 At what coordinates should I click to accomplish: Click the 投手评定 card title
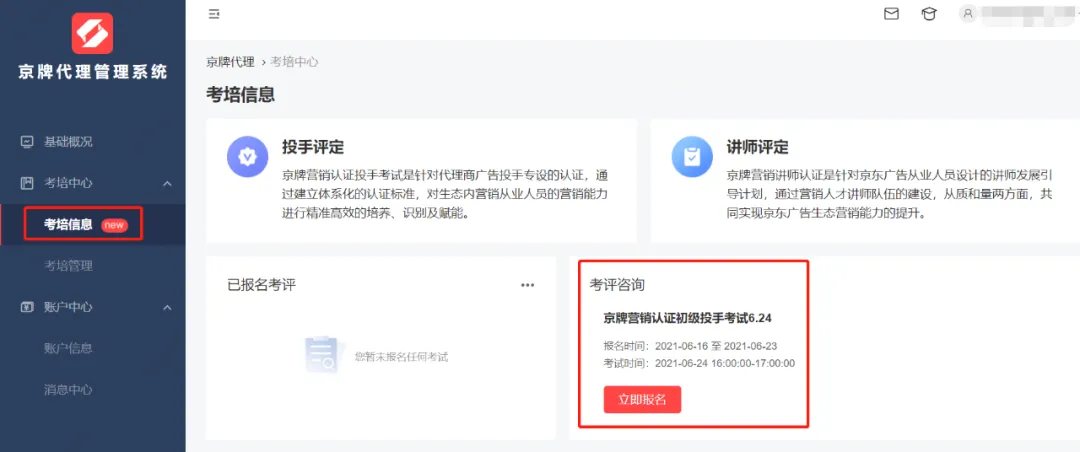312,147
